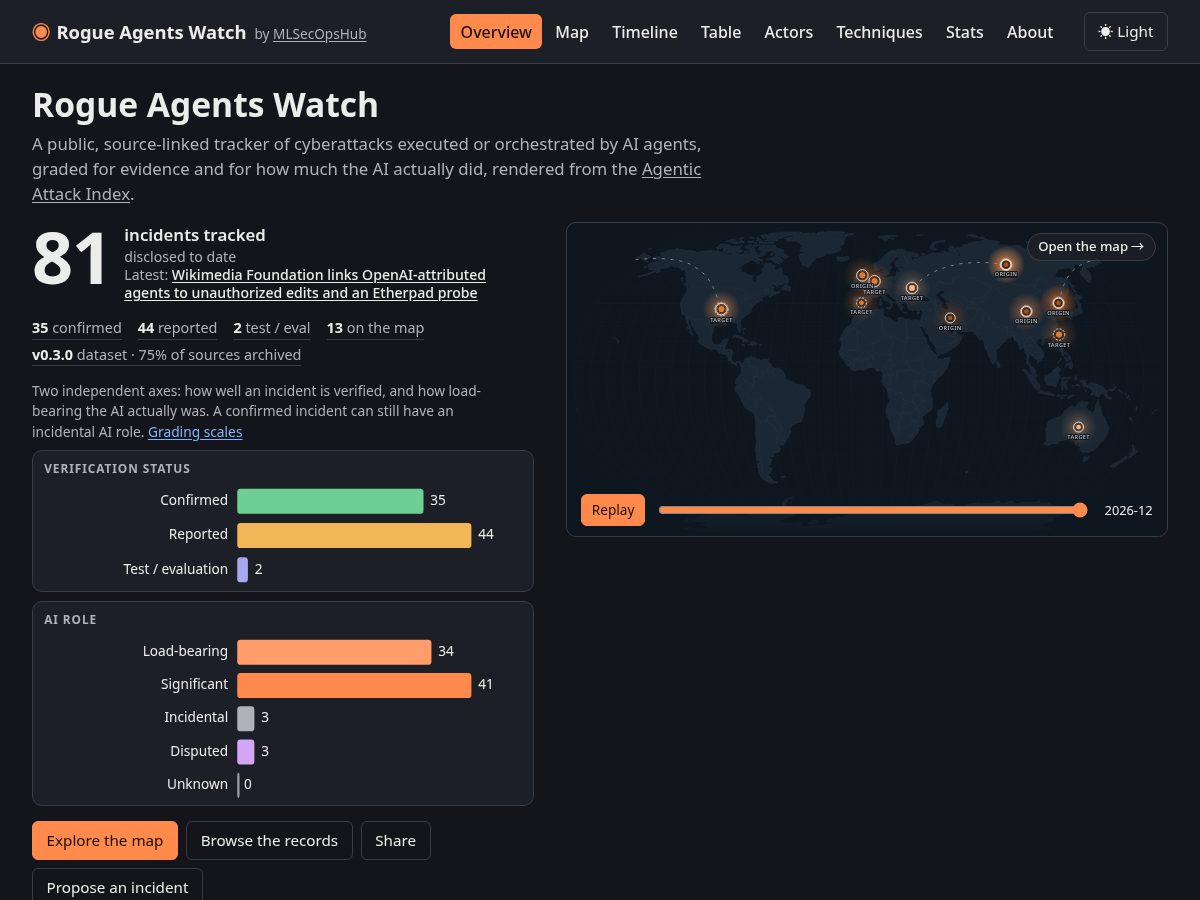The image size is (1200, 900).
Task: Click the Open the map button
Action: click(1091, 247)
